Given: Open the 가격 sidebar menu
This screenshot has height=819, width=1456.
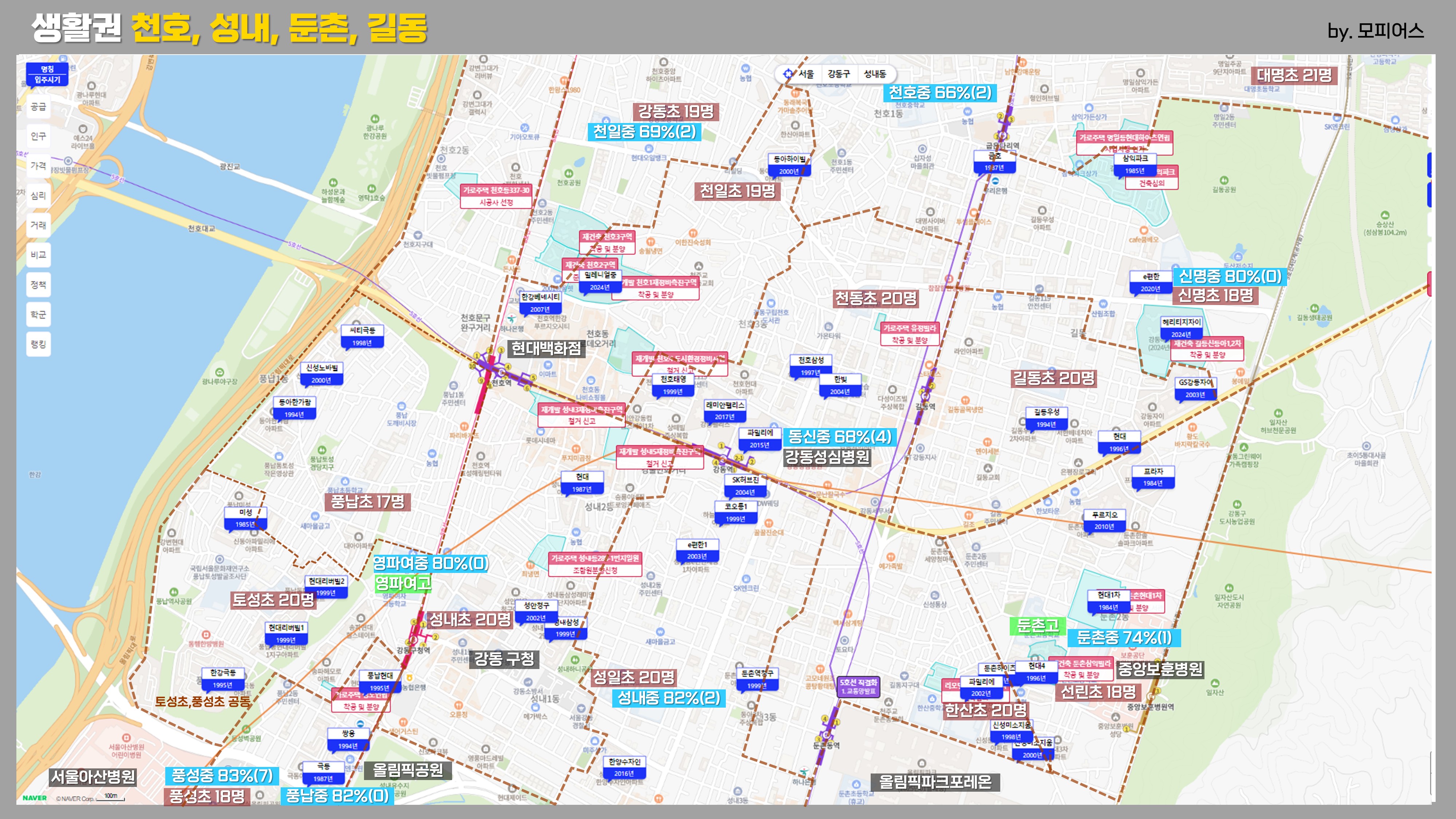Looking at the screenshot, I should (x=39, y=166).
